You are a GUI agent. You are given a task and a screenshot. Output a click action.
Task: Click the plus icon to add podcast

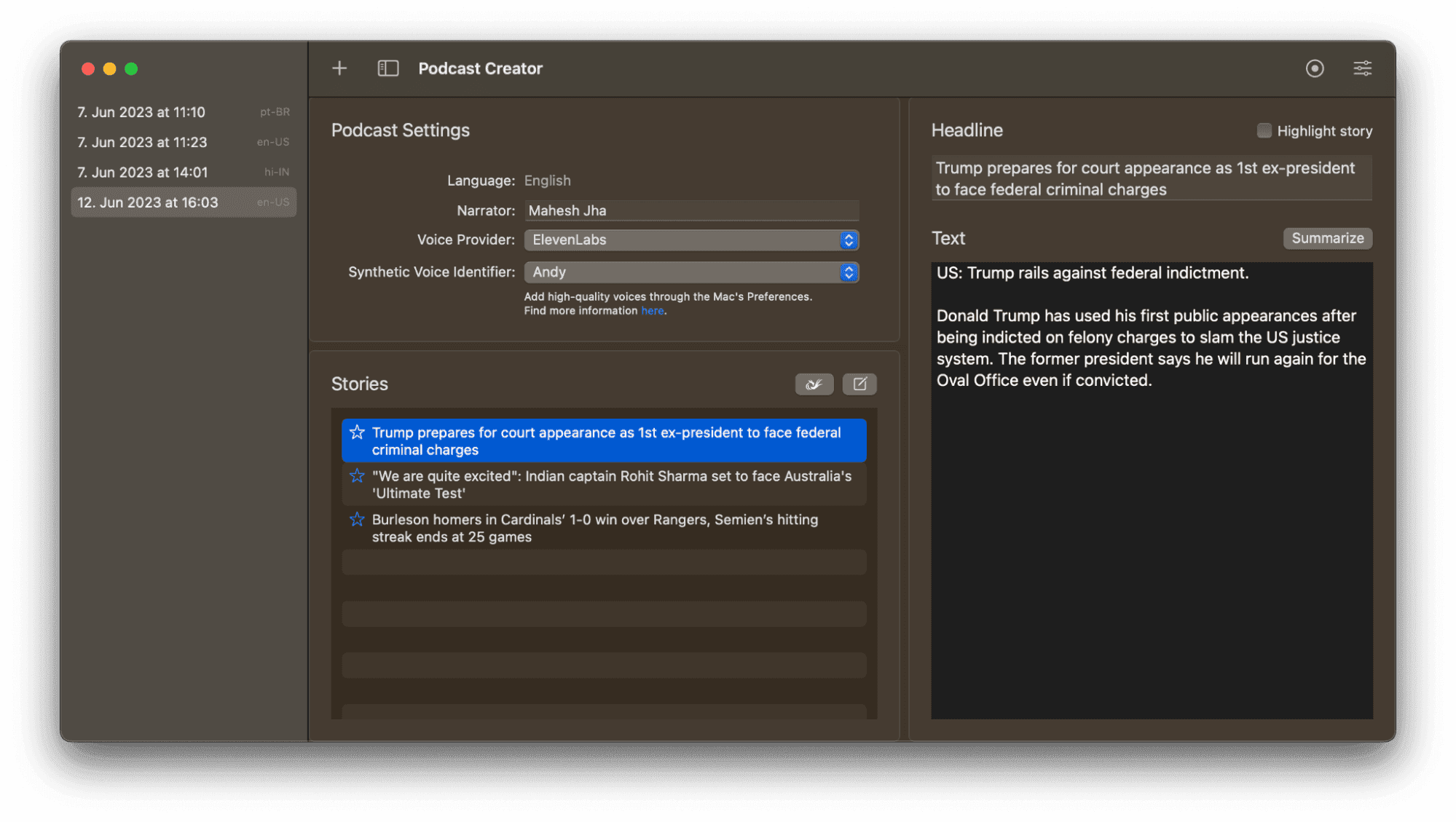tap(339, 68)
